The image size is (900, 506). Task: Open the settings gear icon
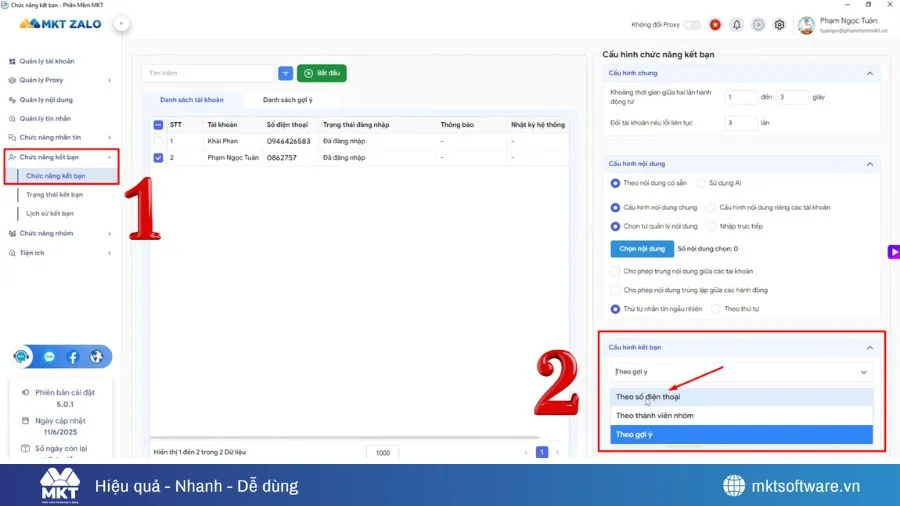click(779, 25)
